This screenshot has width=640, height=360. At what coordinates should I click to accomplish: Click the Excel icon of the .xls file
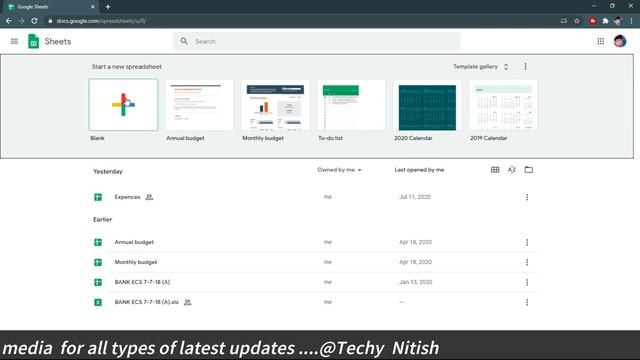click(x=98, y=302)
